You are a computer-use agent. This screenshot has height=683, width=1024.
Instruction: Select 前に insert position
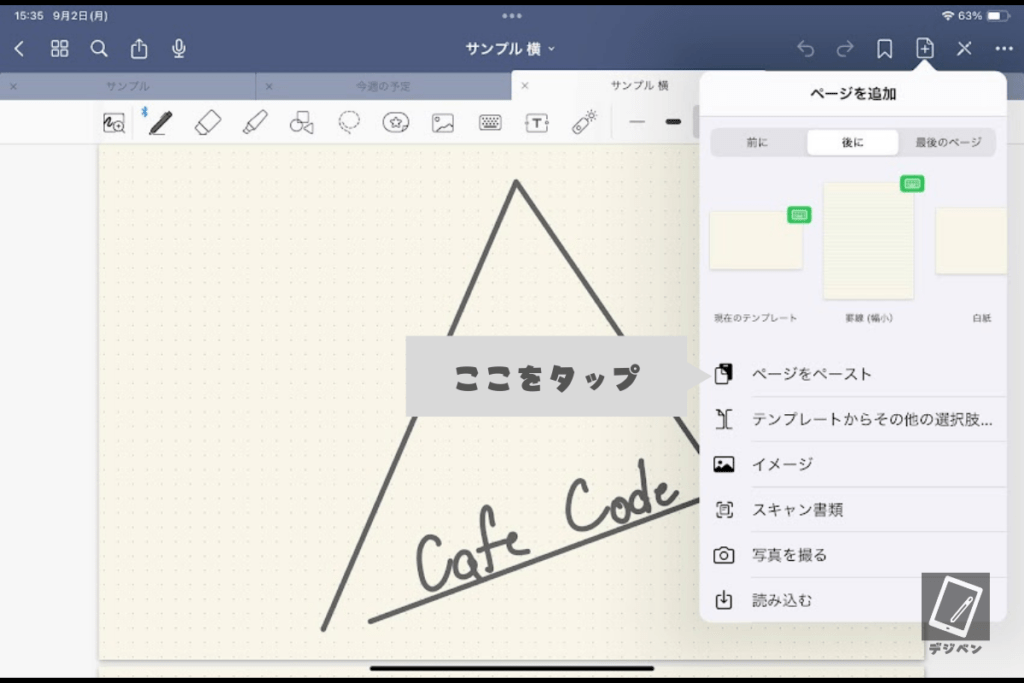click(758, 142)
